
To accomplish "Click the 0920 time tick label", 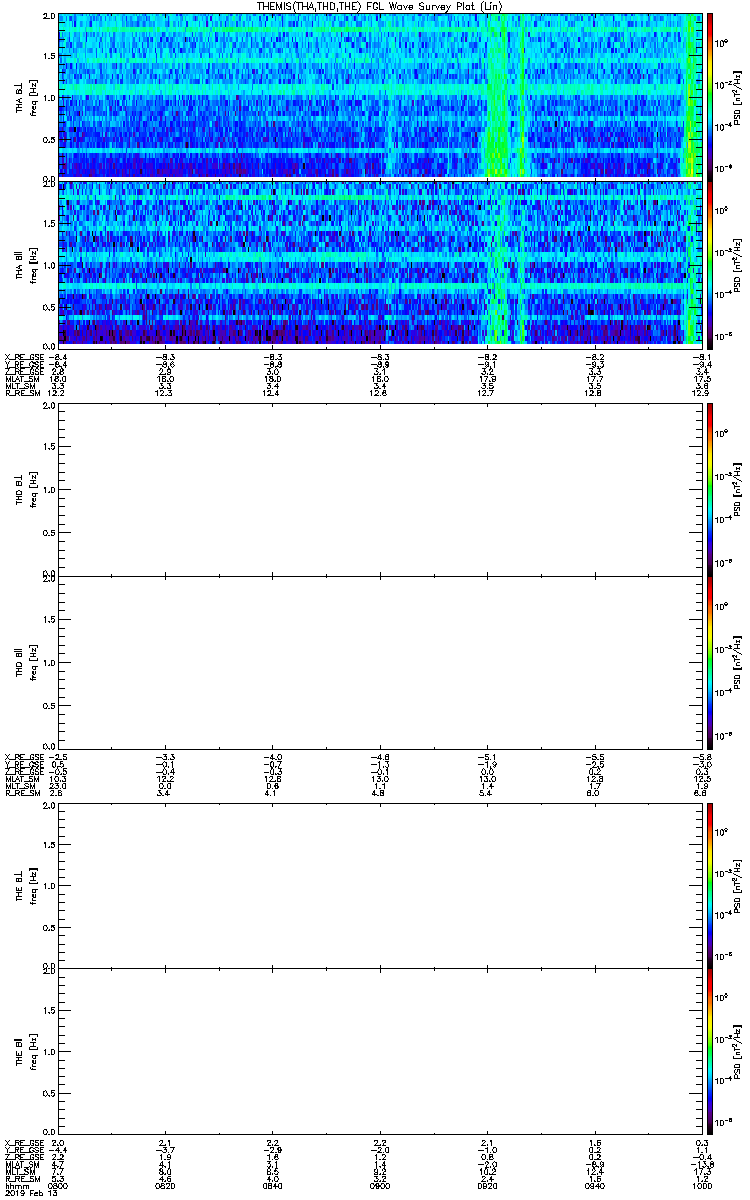I will (488, 1185).
